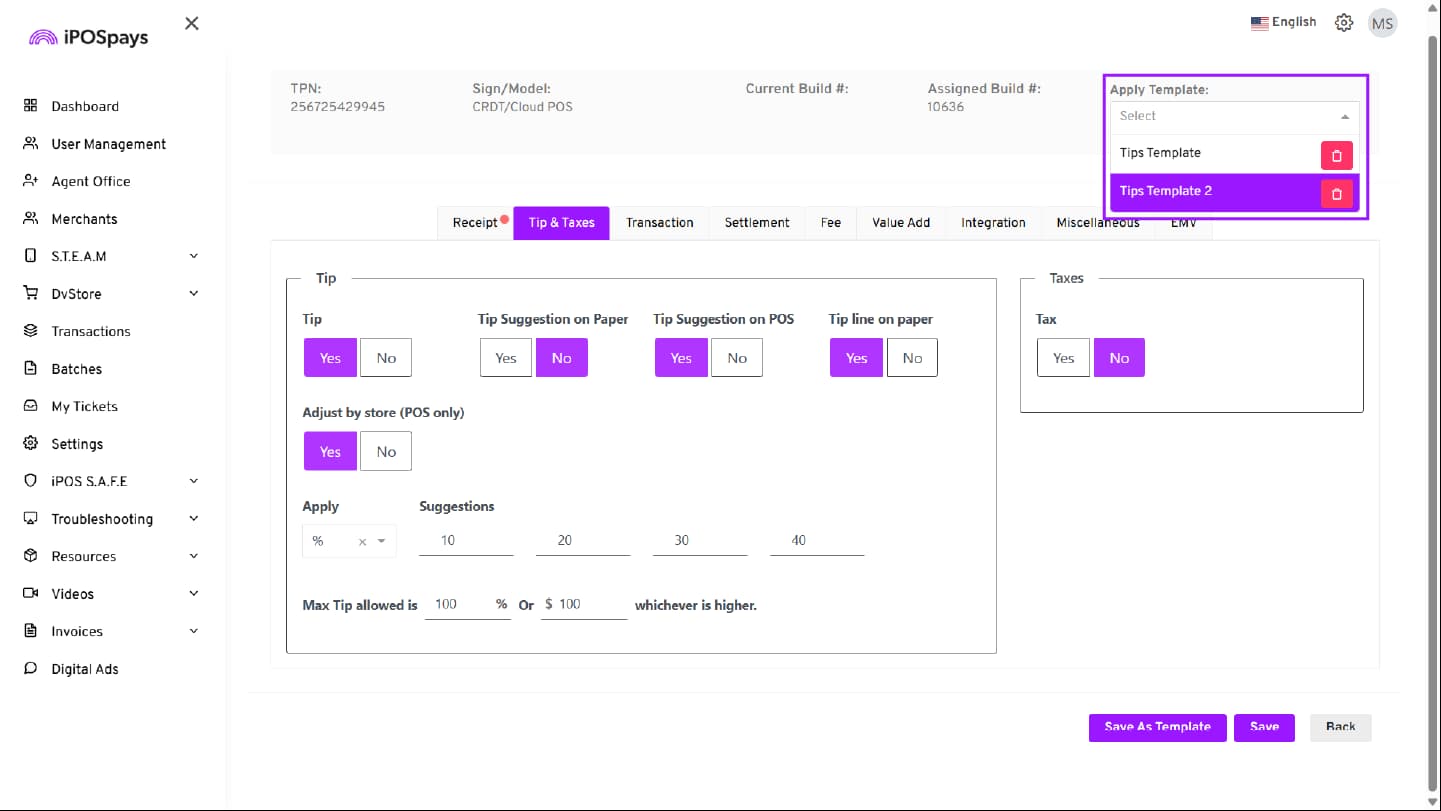Screen dimensions: 1441x811
Task: Click the Max Tip percent input field
Action: (x=458, y=605)
